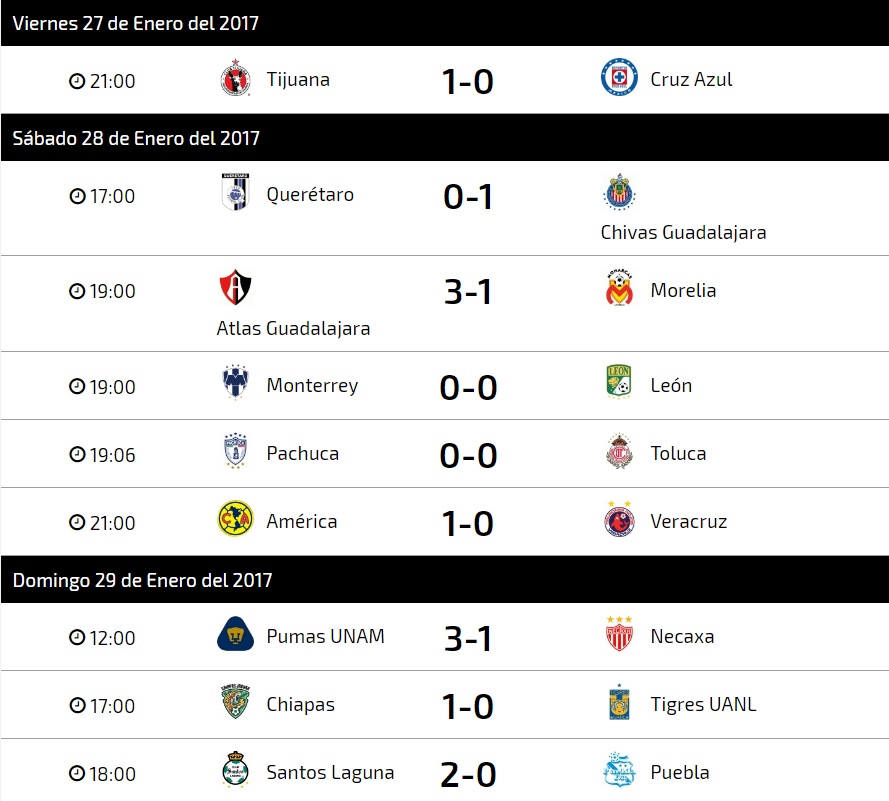
Task: Open the Veracruz team name link
Action: point(689,521)
